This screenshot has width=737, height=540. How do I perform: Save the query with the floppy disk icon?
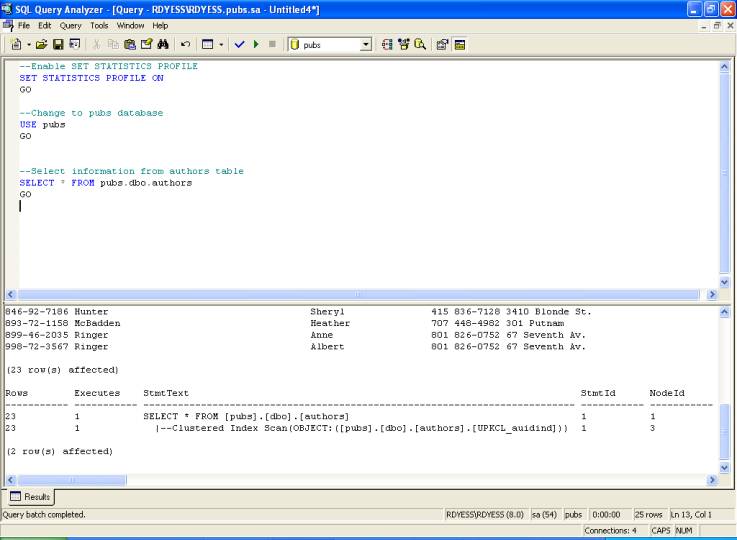[58, 45]
